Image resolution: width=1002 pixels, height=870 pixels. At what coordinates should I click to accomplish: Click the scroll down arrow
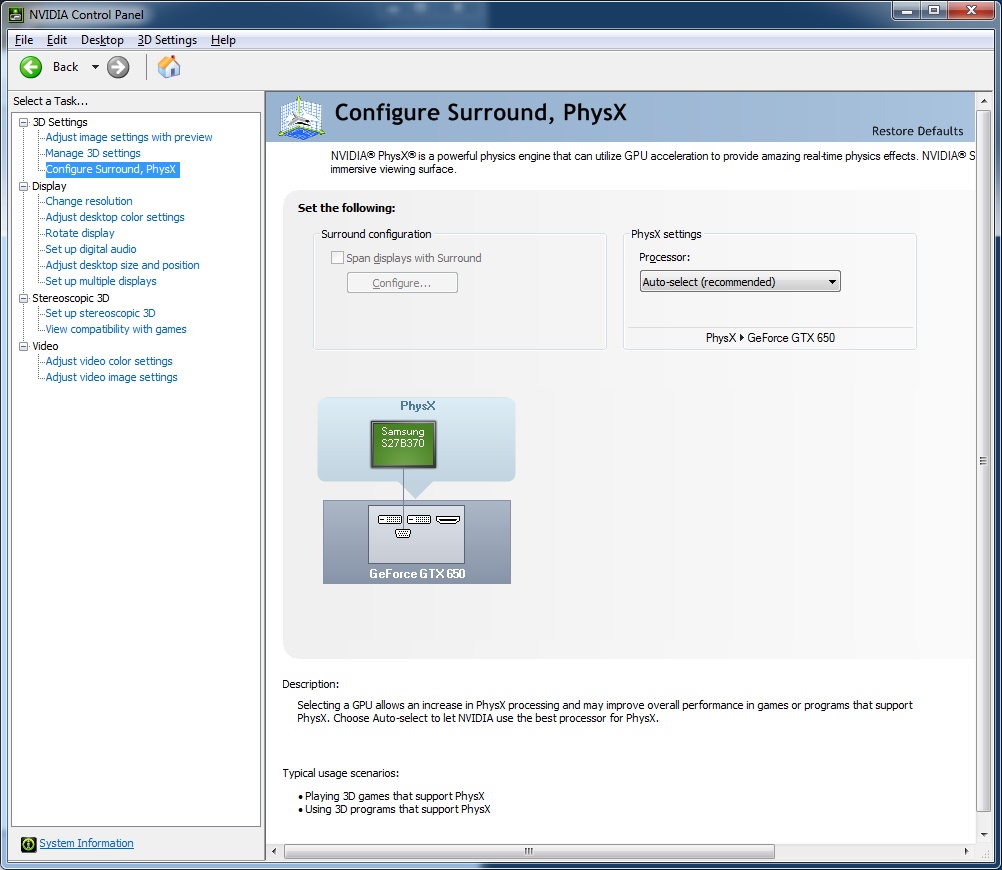click(983, 834)
